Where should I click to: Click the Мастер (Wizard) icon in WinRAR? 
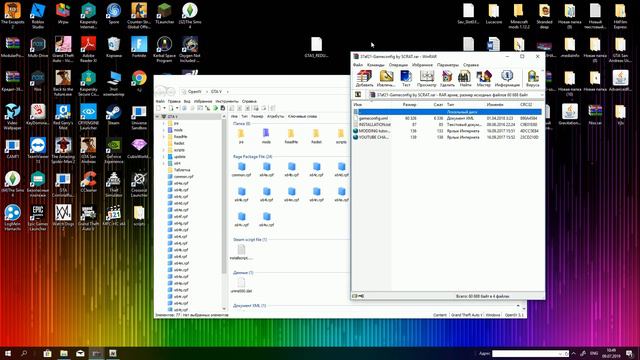(x=484, y=78)
